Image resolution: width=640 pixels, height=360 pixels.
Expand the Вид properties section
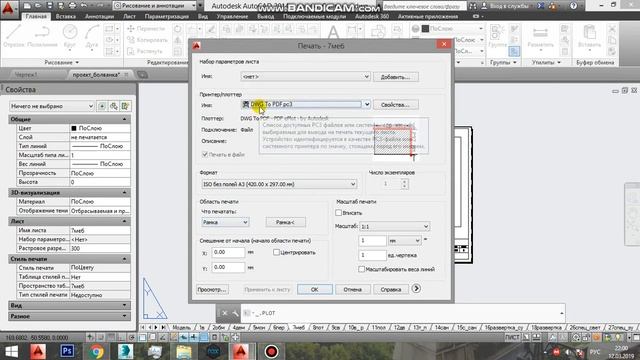[x=124, y=305]
